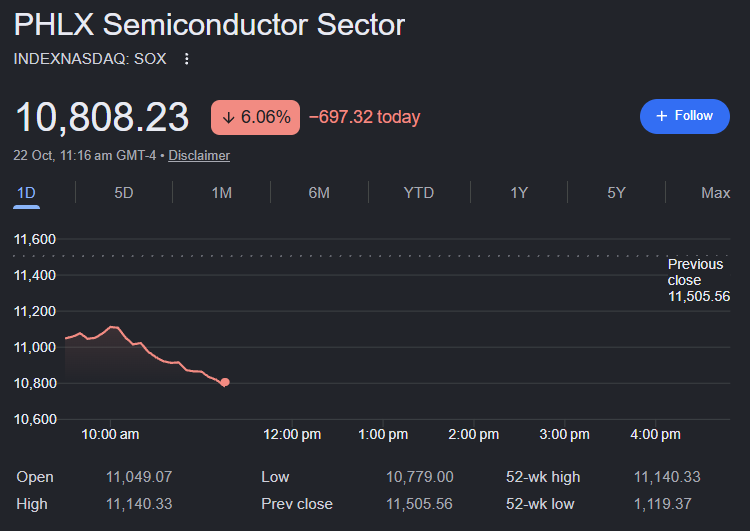Screen dimensions: 750x531
Task: Click the red 6.06% change badge
Action: [255, 117]
